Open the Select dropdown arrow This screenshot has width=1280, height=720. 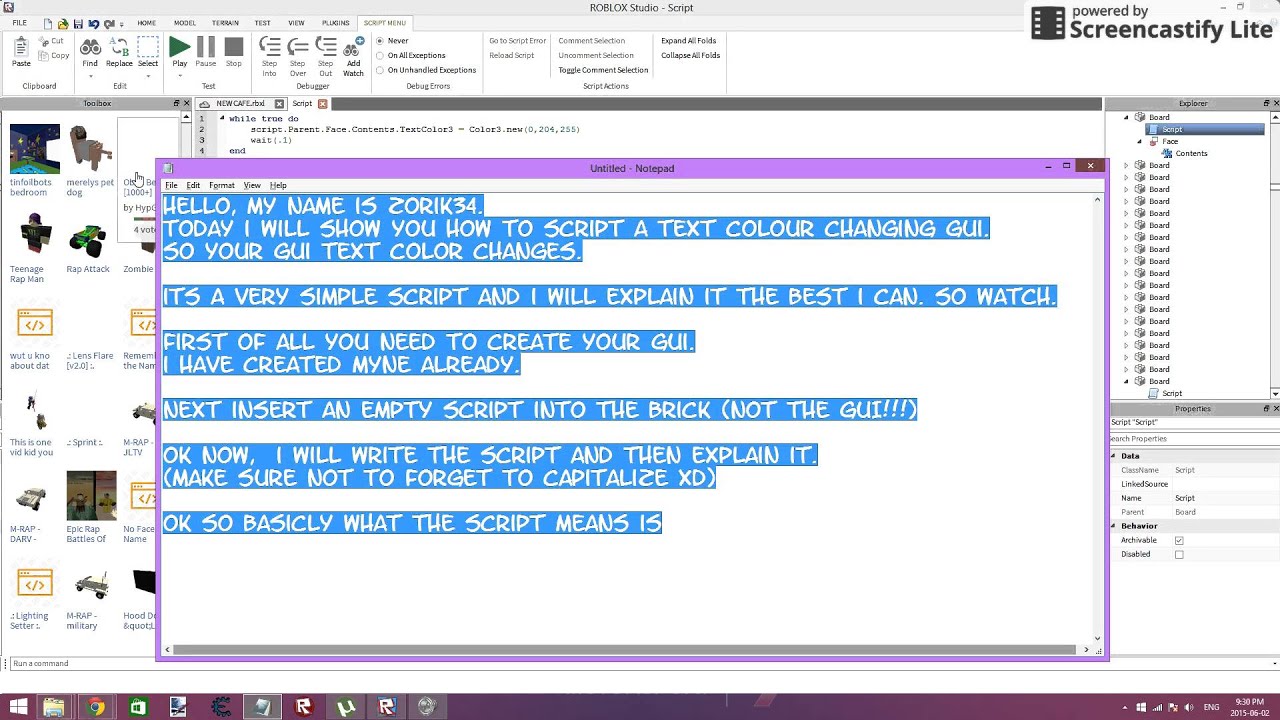pyautogui.click(x=148, y=76)
